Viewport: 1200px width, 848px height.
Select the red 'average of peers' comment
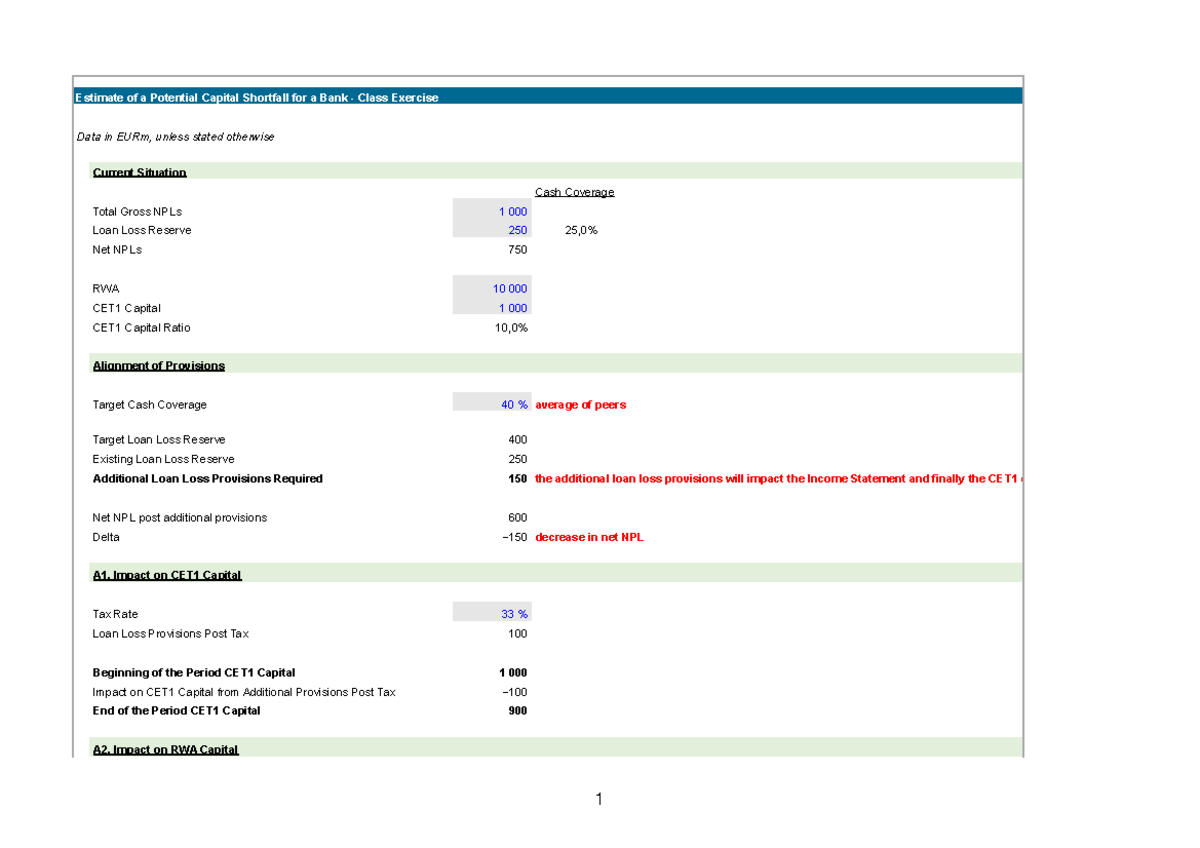coord(581,405)
